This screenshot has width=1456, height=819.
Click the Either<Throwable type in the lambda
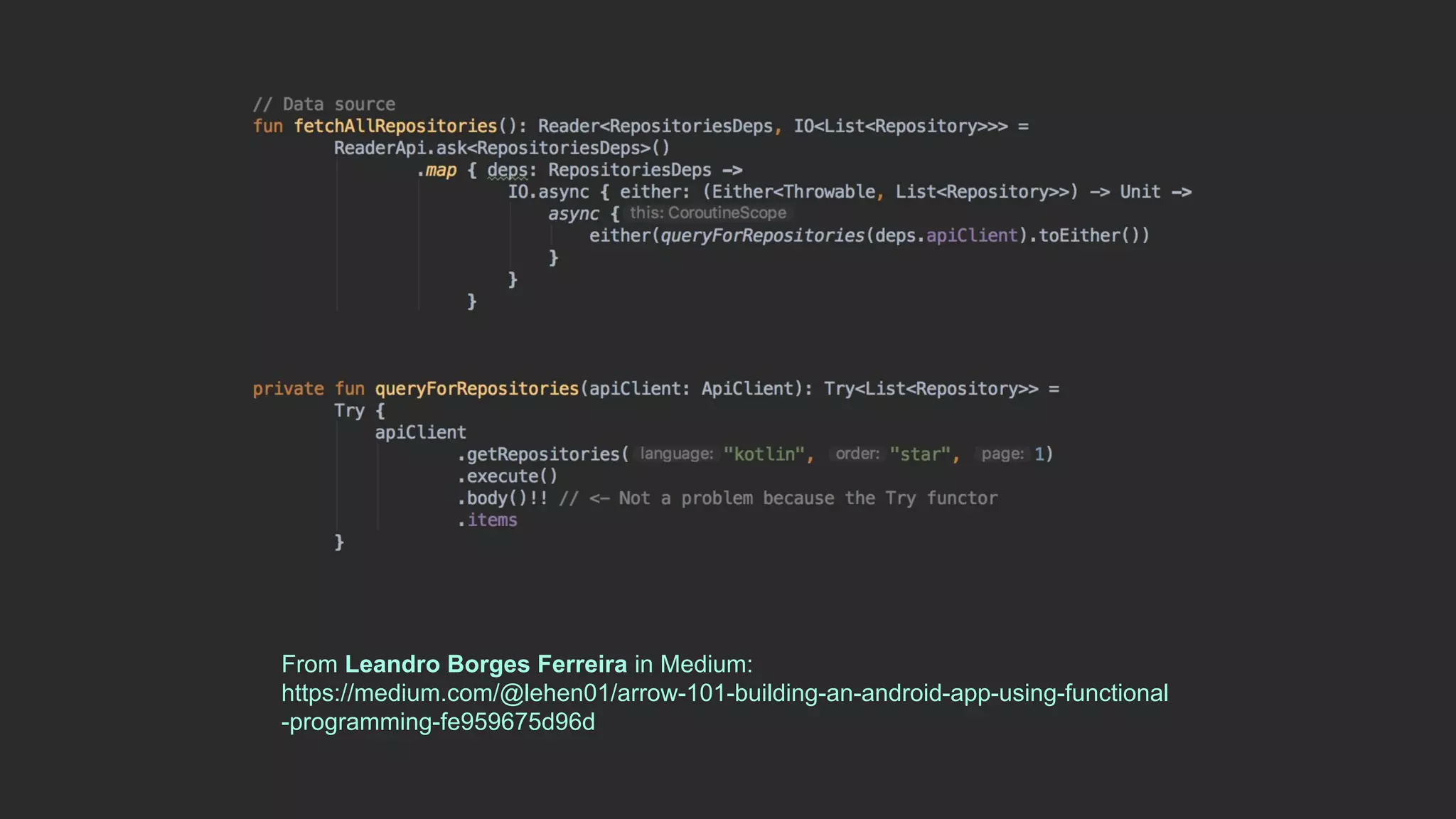click(x=794, y=192)
